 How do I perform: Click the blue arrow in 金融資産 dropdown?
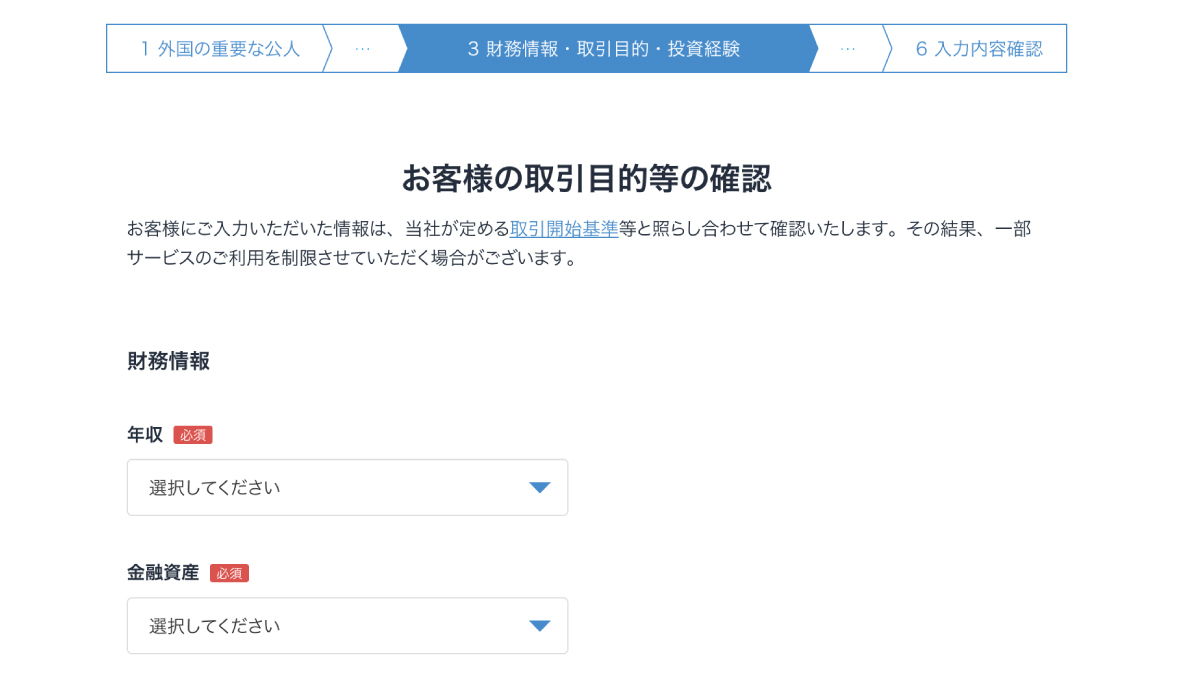pos(539,626)
